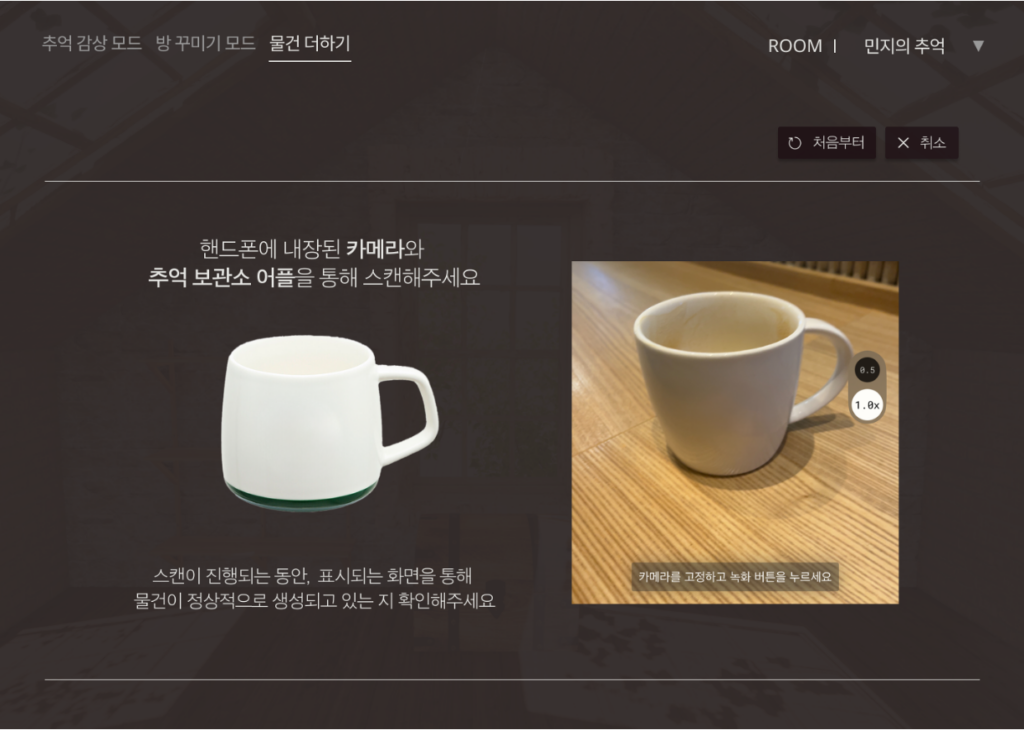Click the camera preview of coffee mug

click(x=735, y=432)
